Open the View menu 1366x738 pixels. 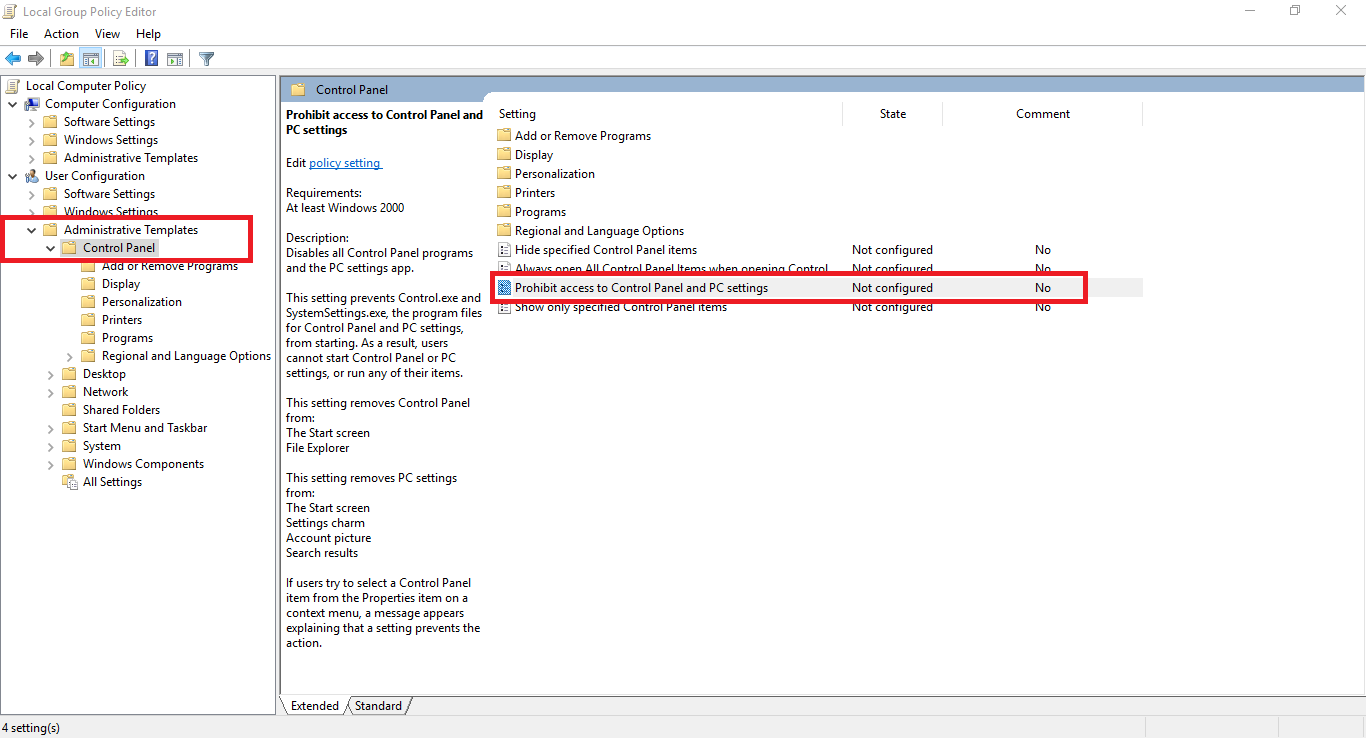pos(107,33)
